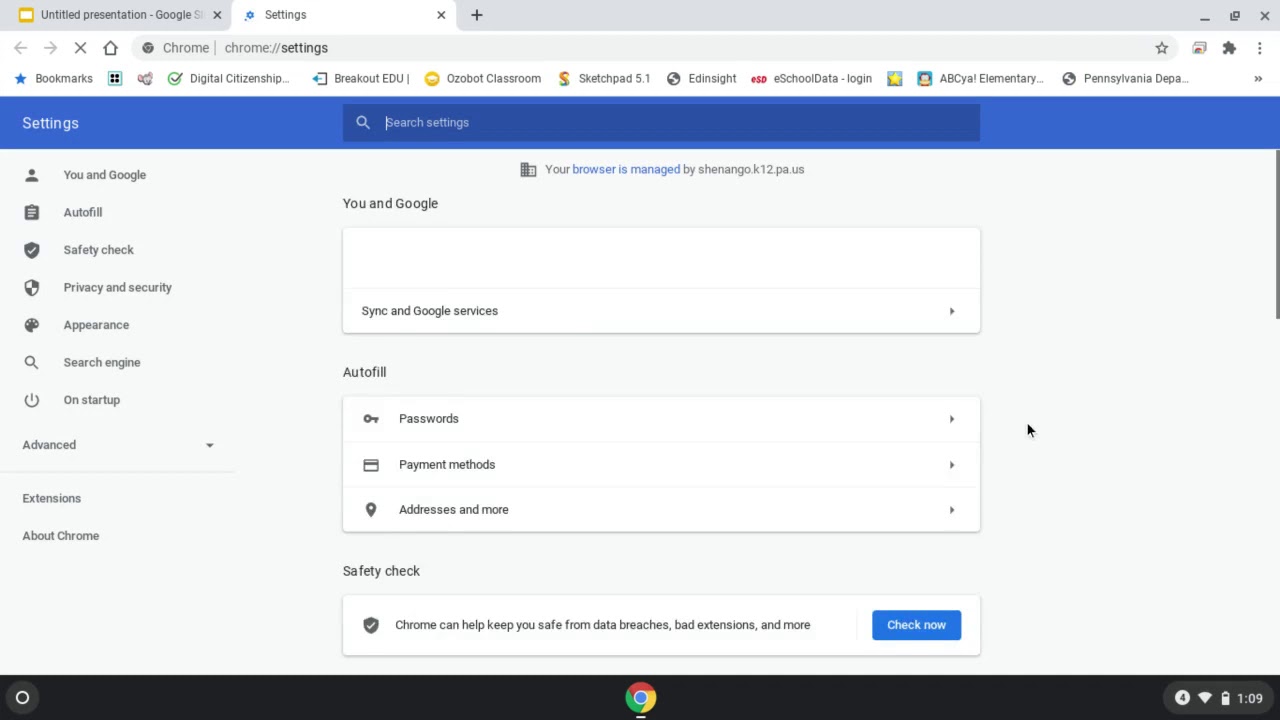Bookmark this page with the star icon

click(1162, 48)
